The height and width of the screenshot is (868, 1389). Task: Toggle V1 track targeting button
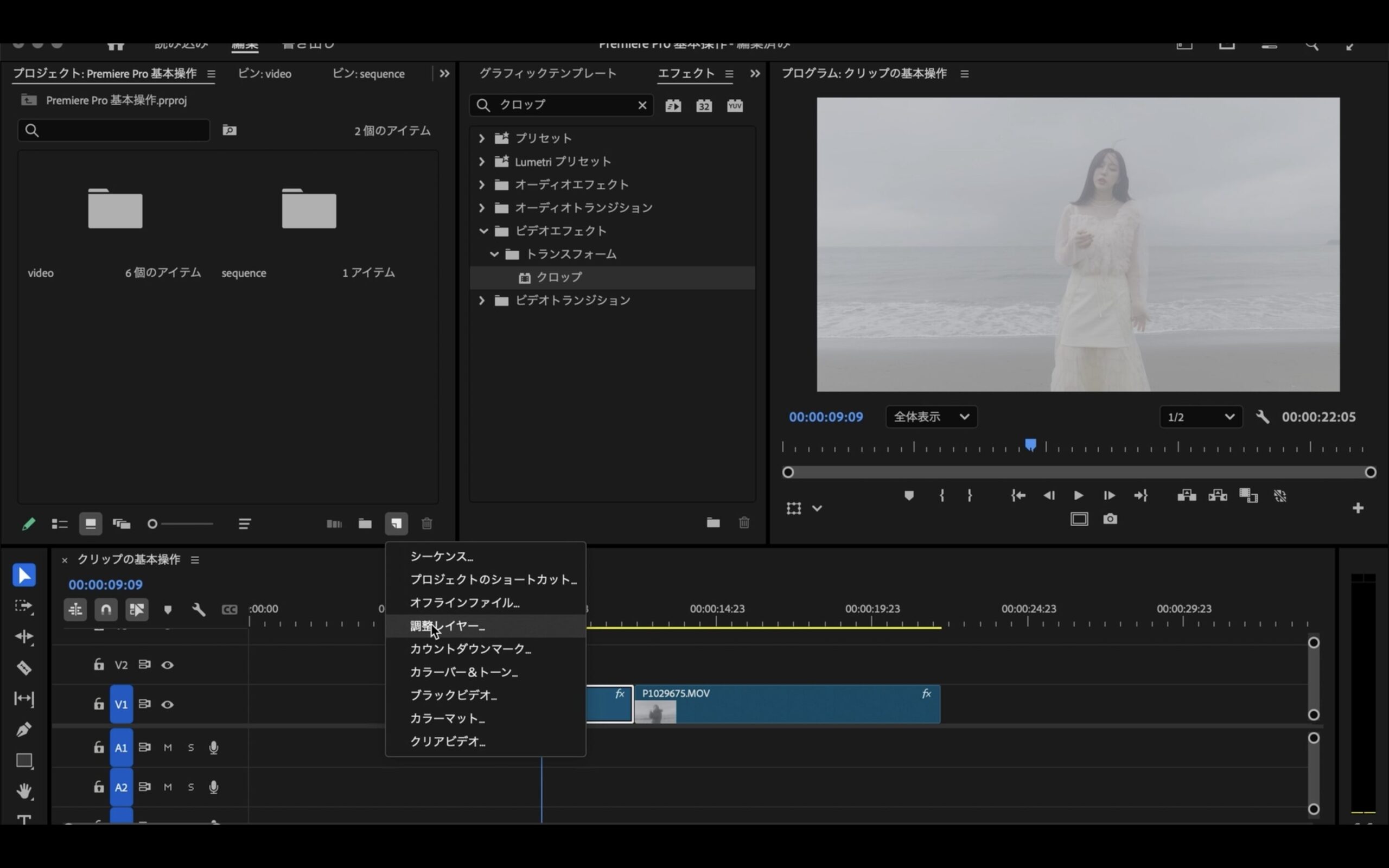coord(121,704)
